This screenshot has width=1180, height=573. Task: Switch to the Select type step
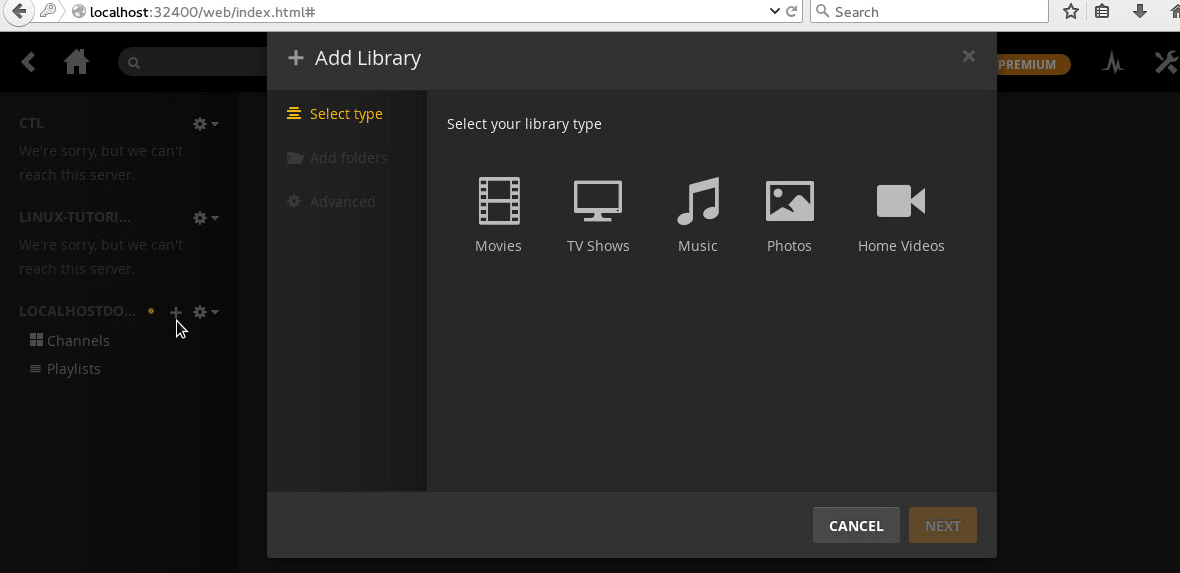[x=345, y=114]
